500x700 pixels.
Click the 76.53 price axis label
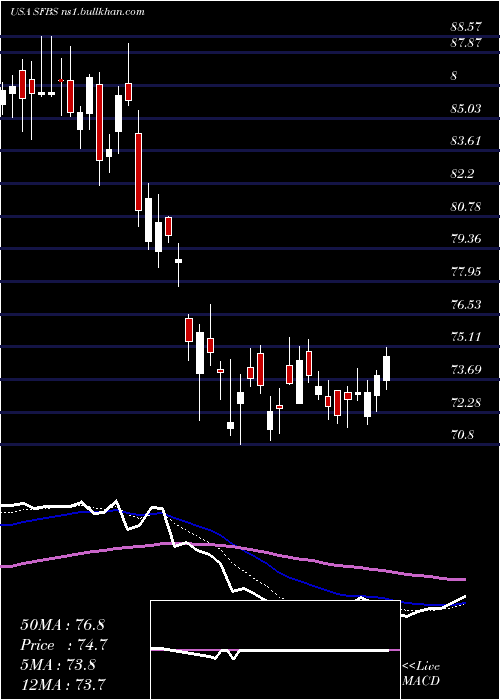pos(466,305)
